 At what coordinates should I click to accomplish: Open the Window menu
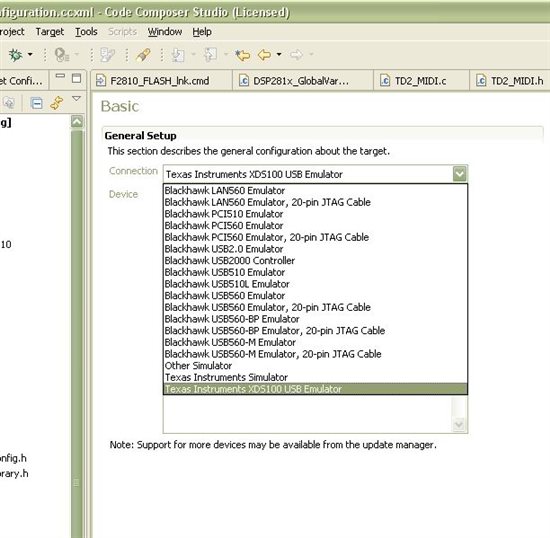tap(165, 32)
